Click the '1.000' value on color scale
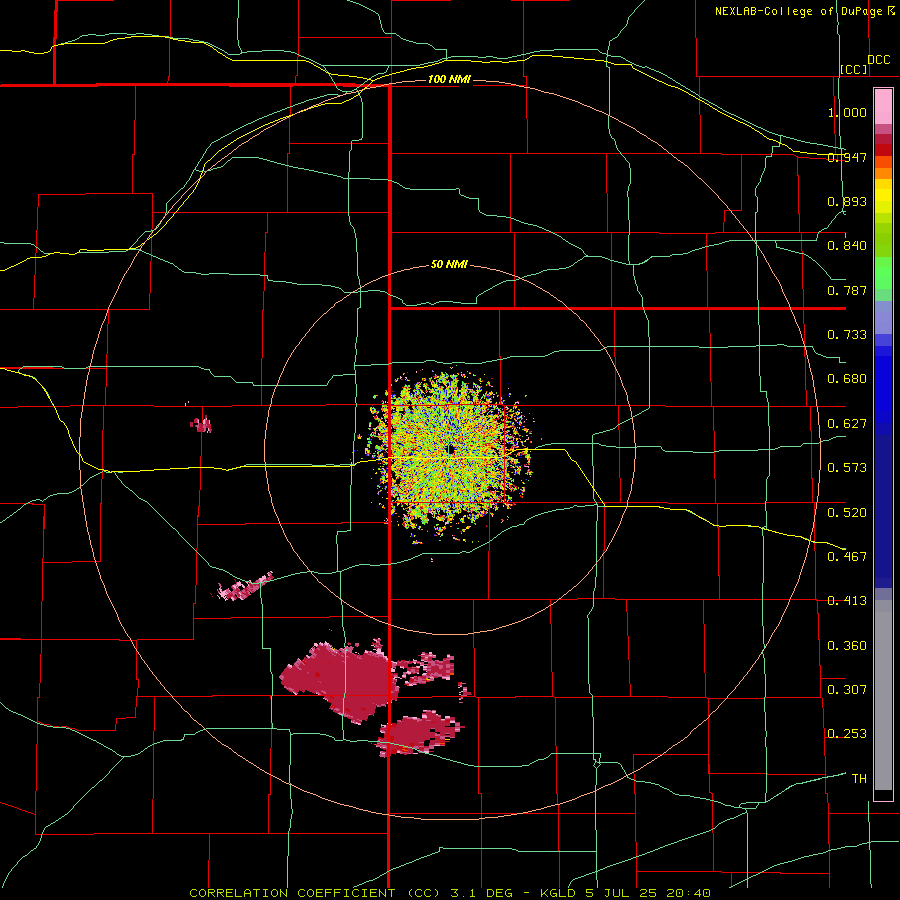The image size is (900, 900). (847, 112)
